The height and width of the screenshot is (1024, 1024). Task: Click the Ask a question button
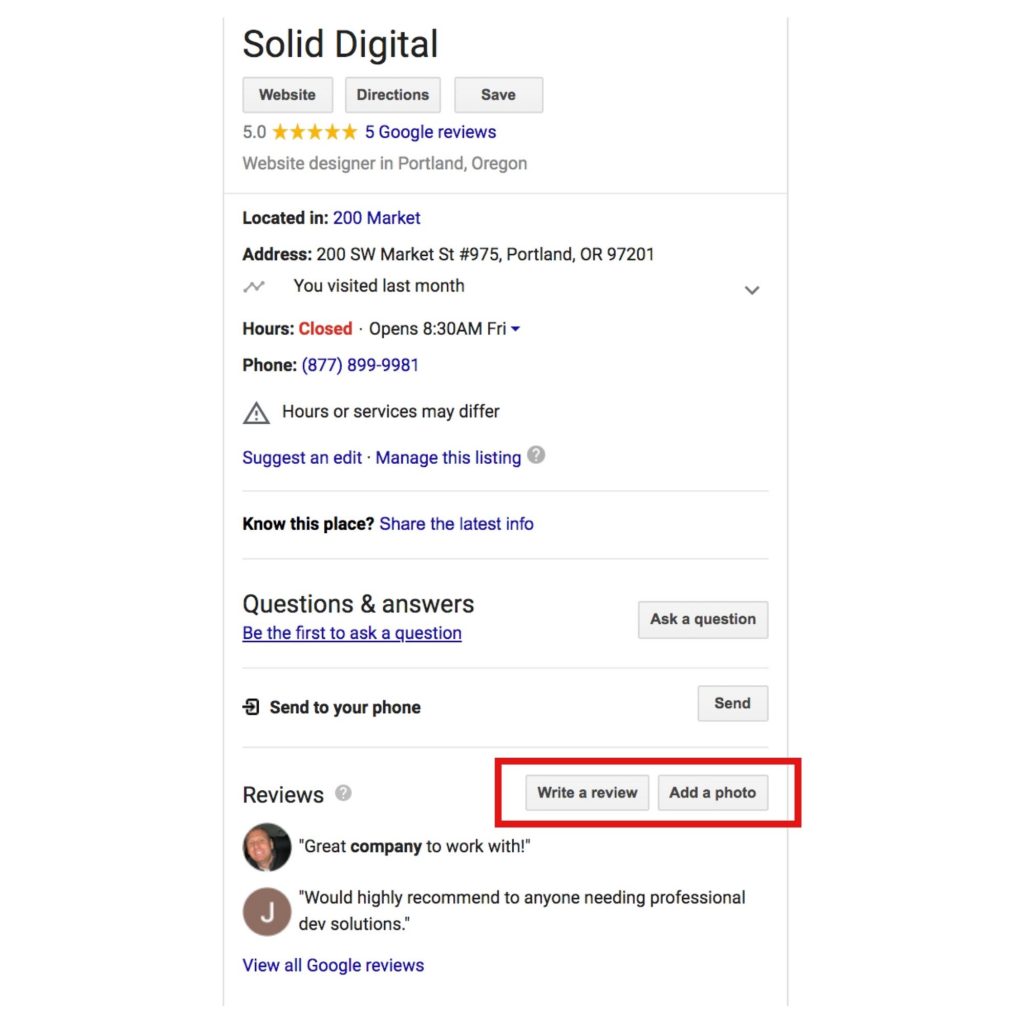(x=703, y=619)
